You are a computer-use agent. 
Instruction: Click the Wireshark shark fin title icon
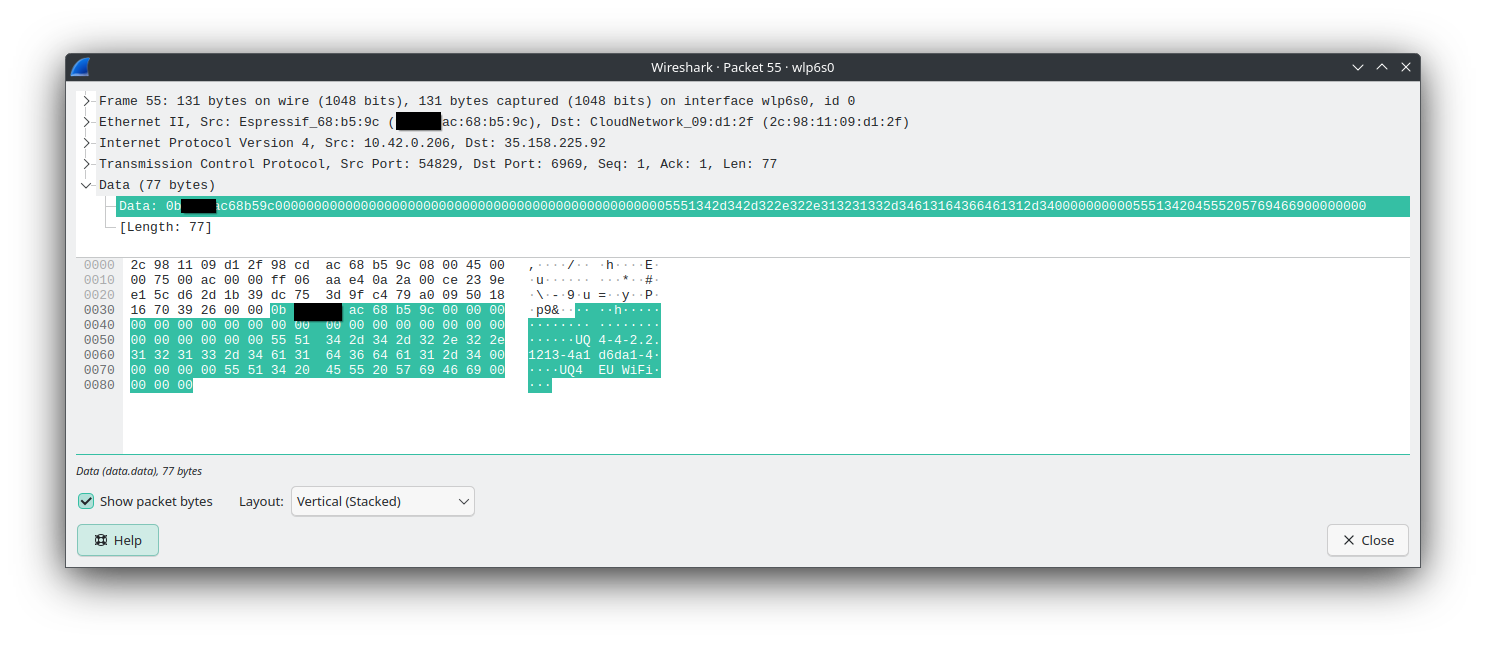click(x=80, y=67)
